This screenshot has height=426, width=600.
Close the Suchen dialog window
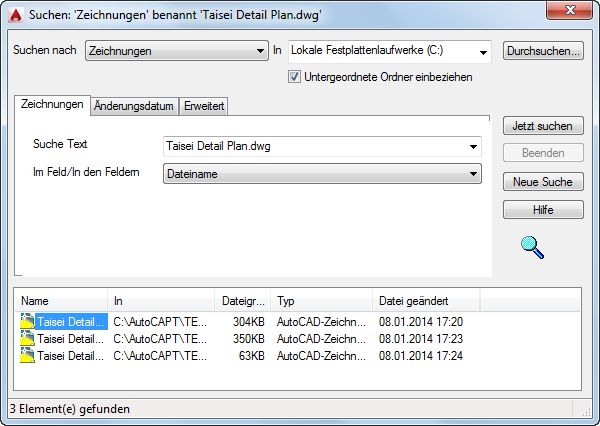tap(570, 10)
